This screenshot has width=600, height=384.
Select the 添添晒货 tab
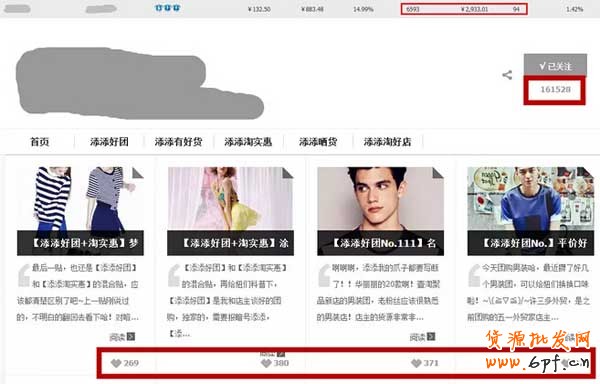coord(318,142)
